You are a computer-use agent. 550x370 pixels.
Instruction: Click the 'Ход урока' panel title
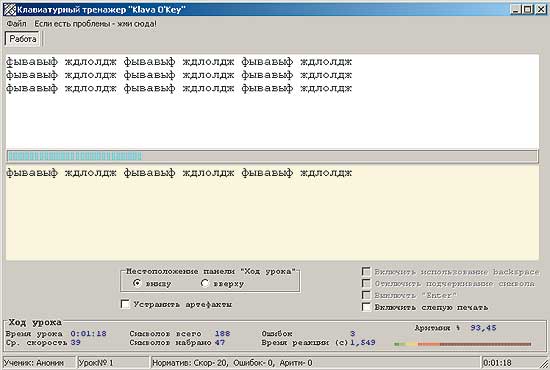coord(35,322)
